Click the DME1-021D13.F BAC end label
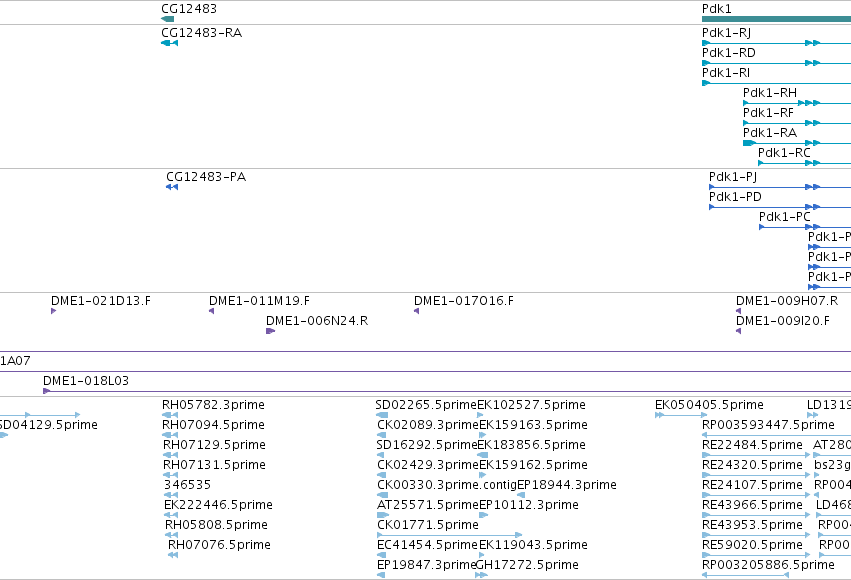 (x=101, y=301)
